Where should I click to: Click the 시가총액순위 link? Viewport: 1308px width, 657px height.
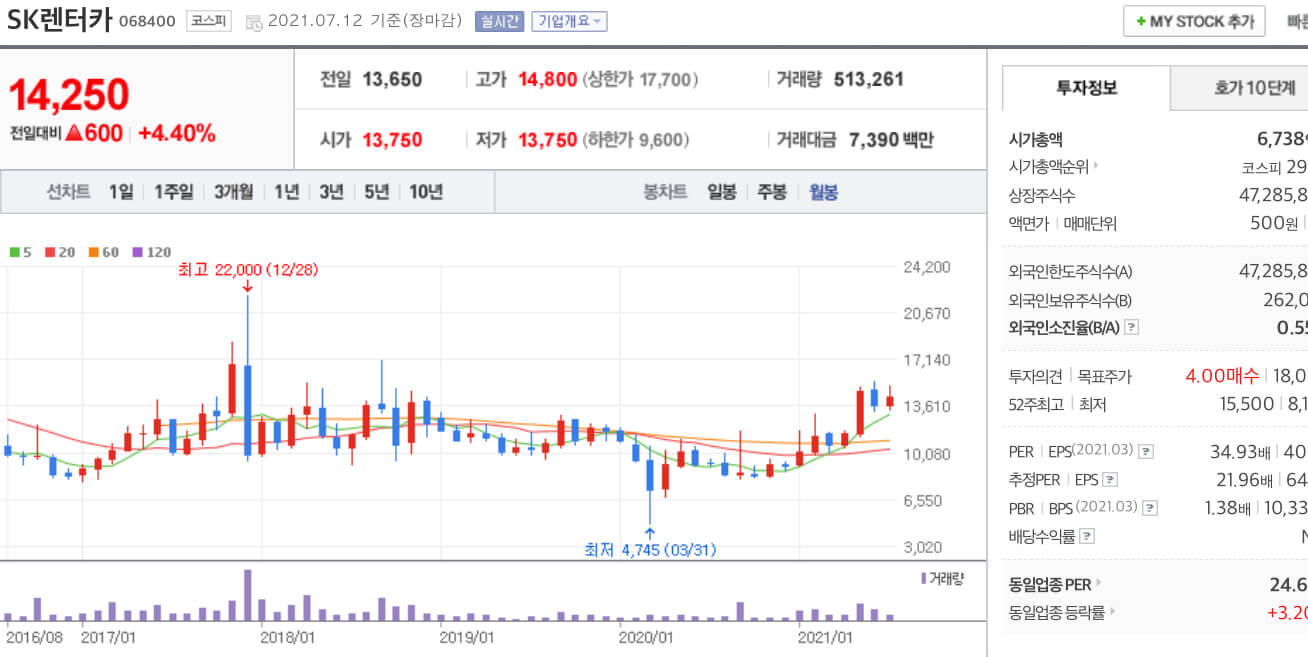point(1049,167)
